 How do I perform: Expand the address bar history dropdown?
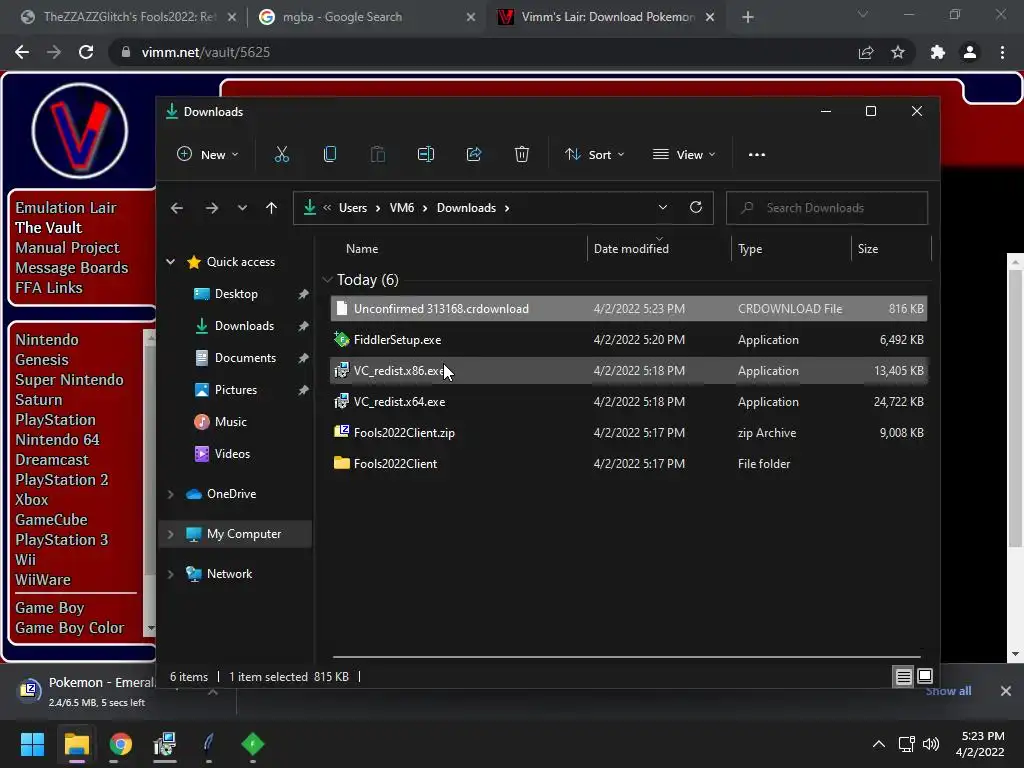click(663, 208)
